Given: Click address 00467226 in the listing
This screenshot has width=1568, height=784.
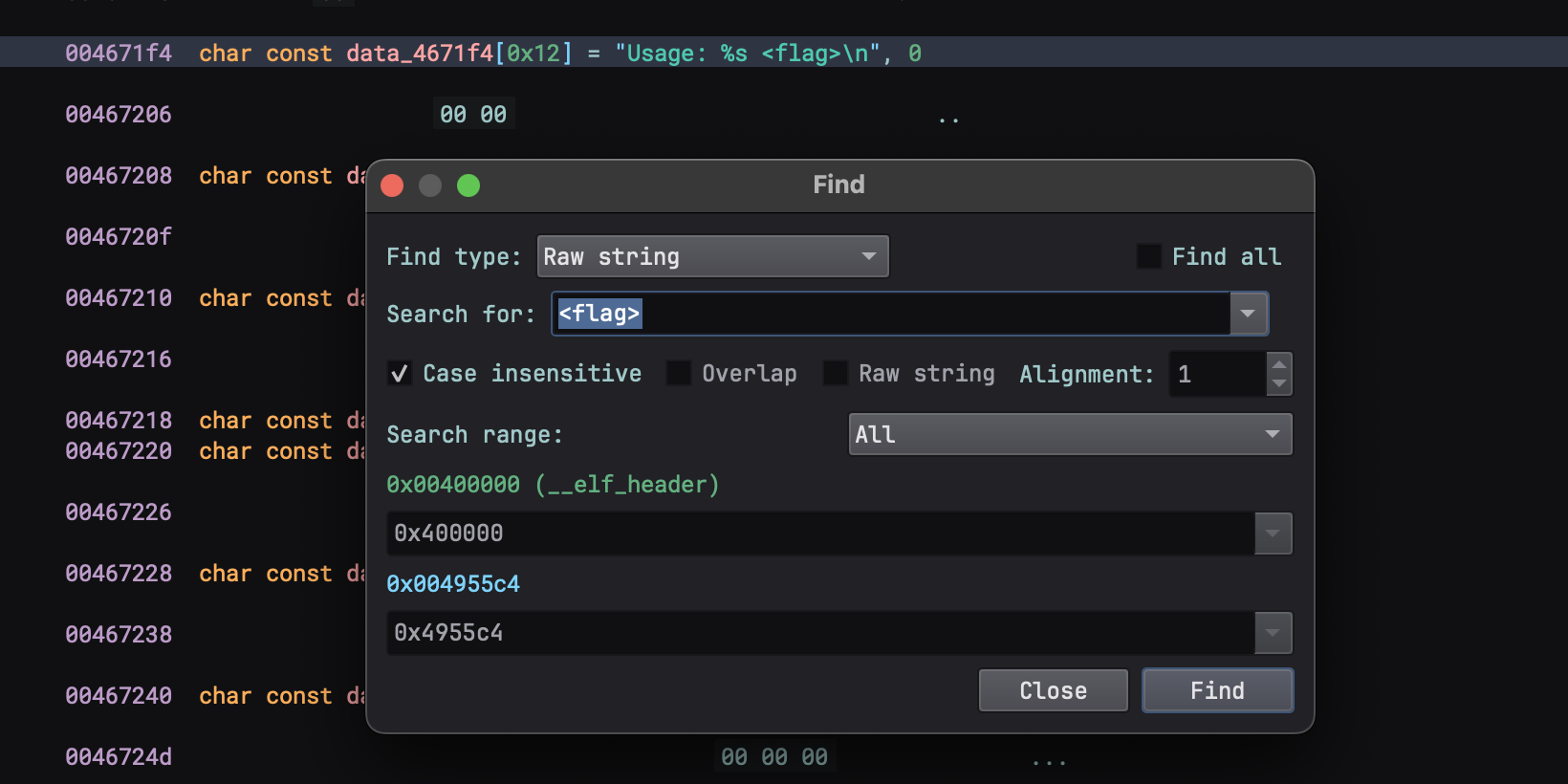Looking at the screenshot, I should click(119, 512).
